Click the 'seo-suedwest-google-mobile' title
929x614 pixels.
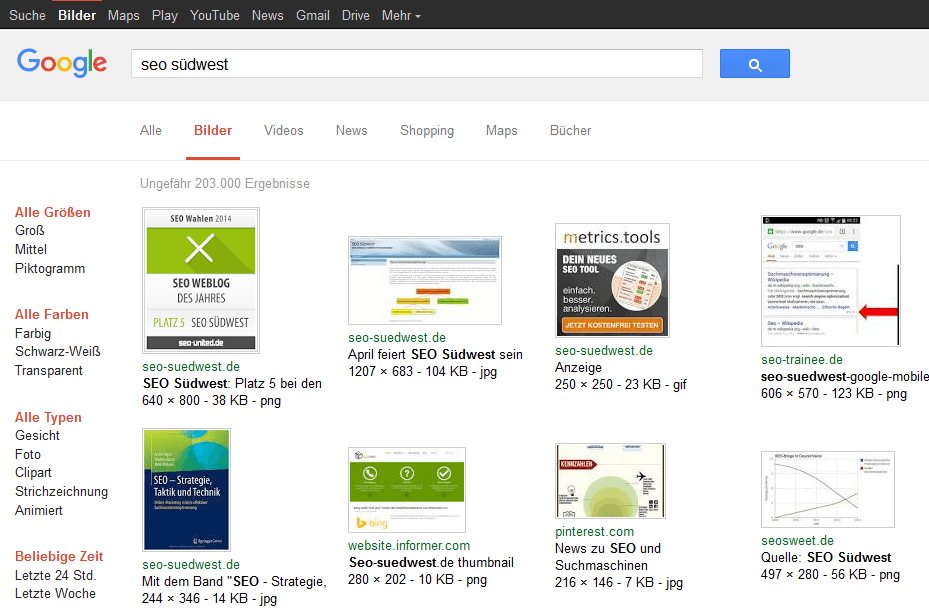click(845, 376)
